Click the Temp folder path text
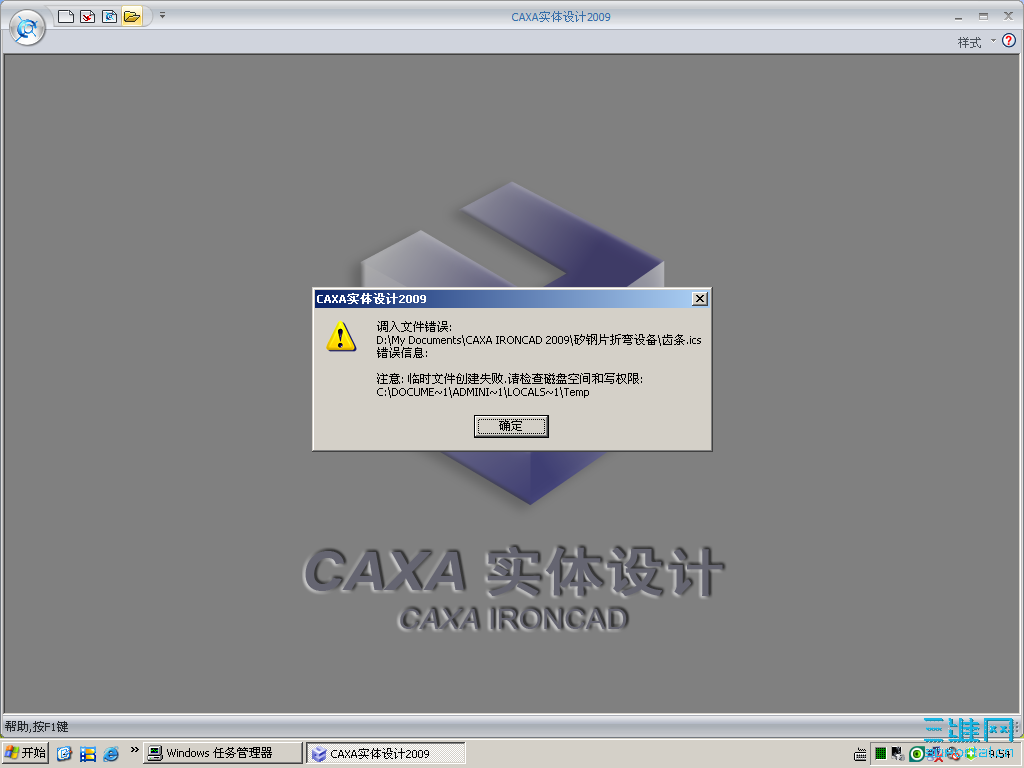Image resolution: width=1024 pixels, height=768 pixels. pyautogui.click(x=483, y=392)
